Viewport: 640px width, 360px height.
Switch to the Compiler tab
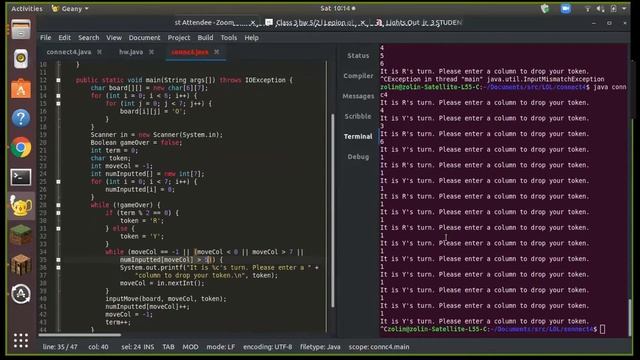click(x=358, y=76)
